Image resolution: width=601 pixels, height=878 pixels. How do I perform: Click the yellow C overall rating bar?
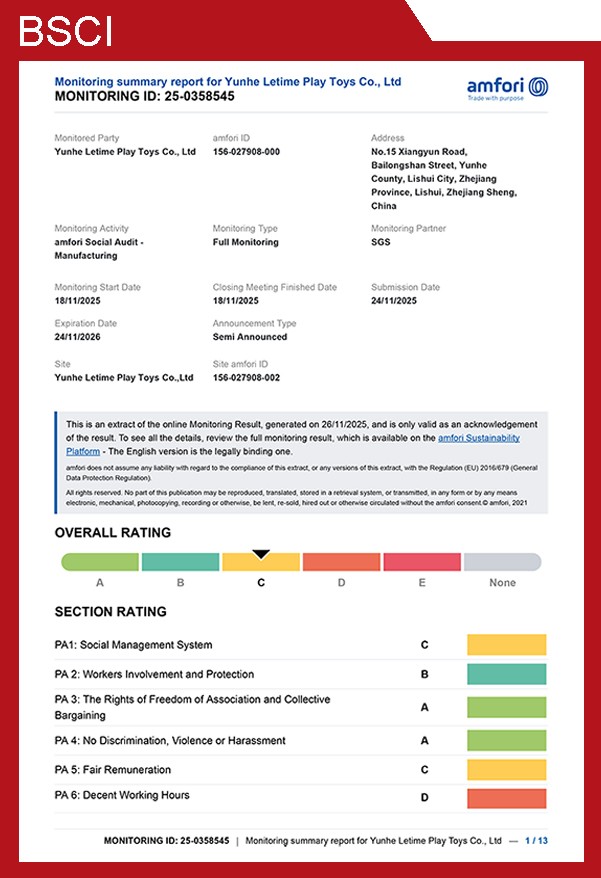click(261, 564)
